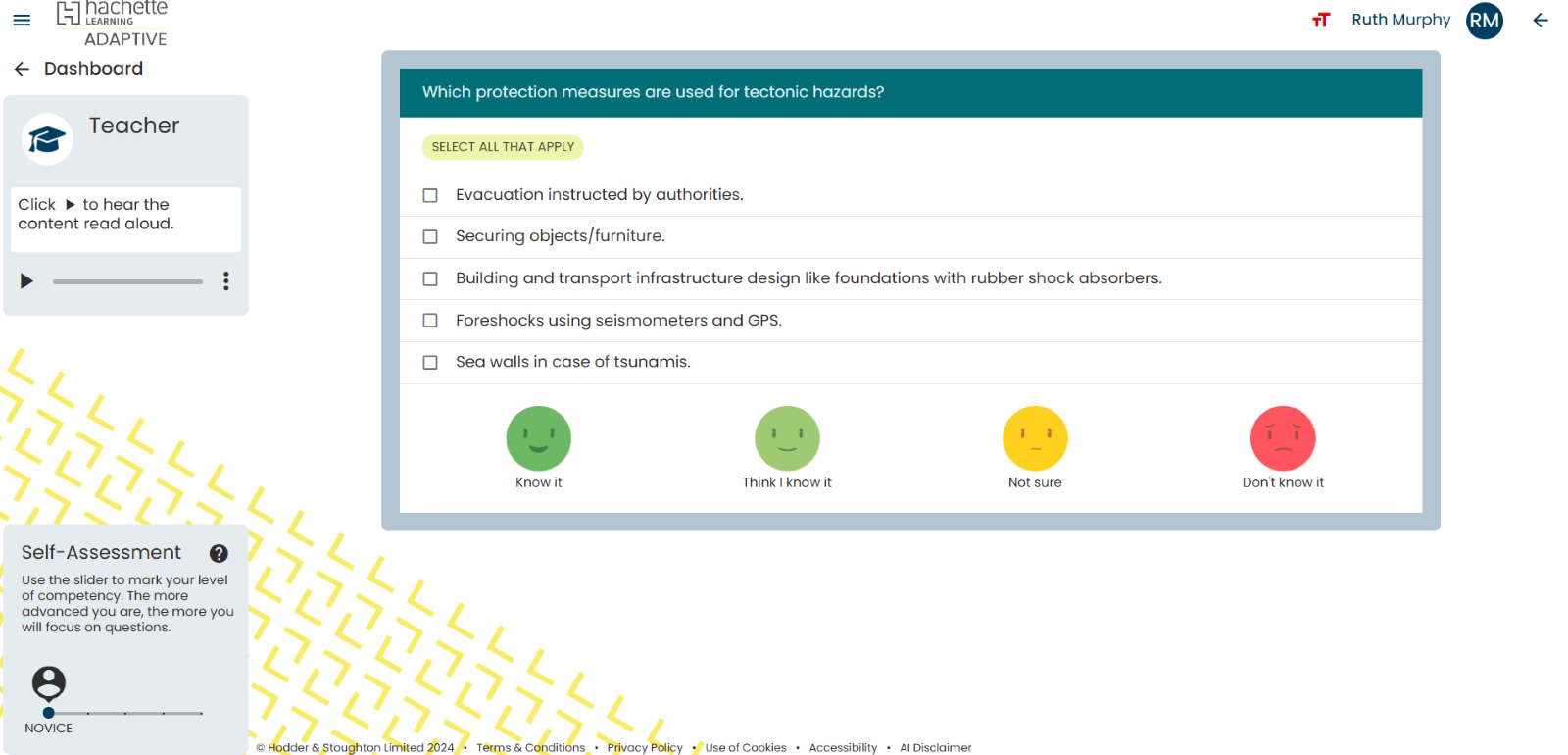Image resolution: width=1568 pixels, height=755 pixels.
Task: Click the 'Think I know it' label text
Action: point(787,482)
